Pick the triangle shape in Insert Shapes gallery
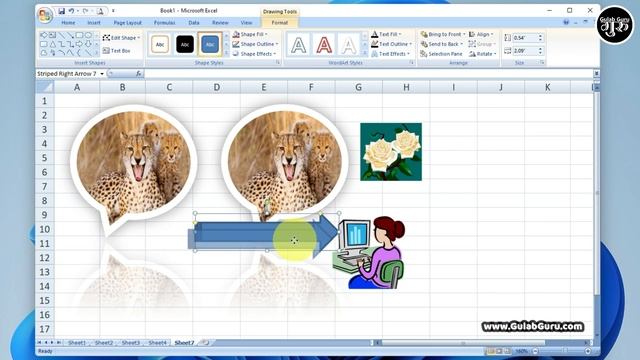The image size is (640, 360). [x=53, y=44]
